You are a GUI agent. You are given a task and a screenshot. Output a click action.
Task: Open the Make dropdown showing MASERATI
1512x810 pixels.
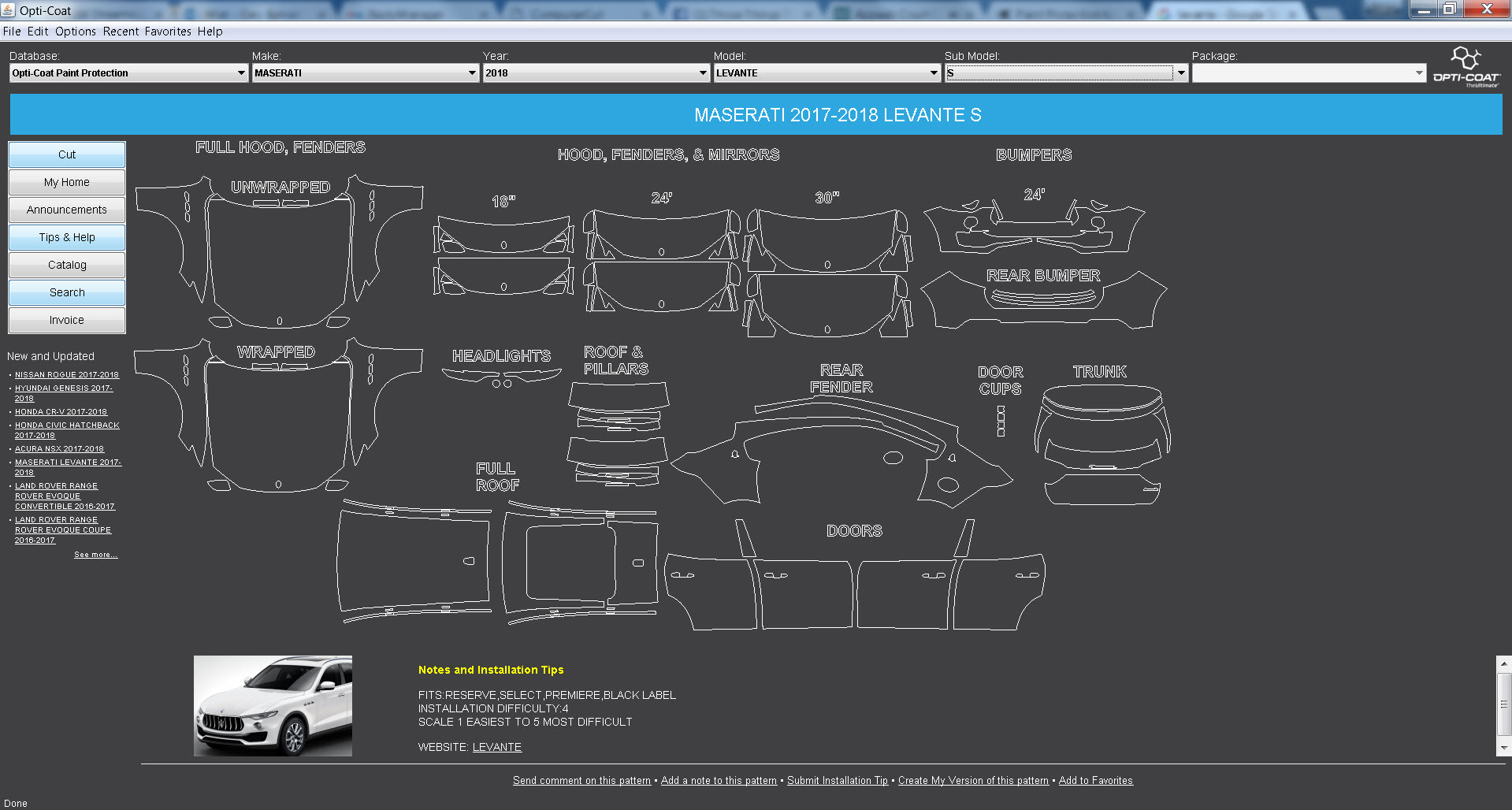coord(366,73)
